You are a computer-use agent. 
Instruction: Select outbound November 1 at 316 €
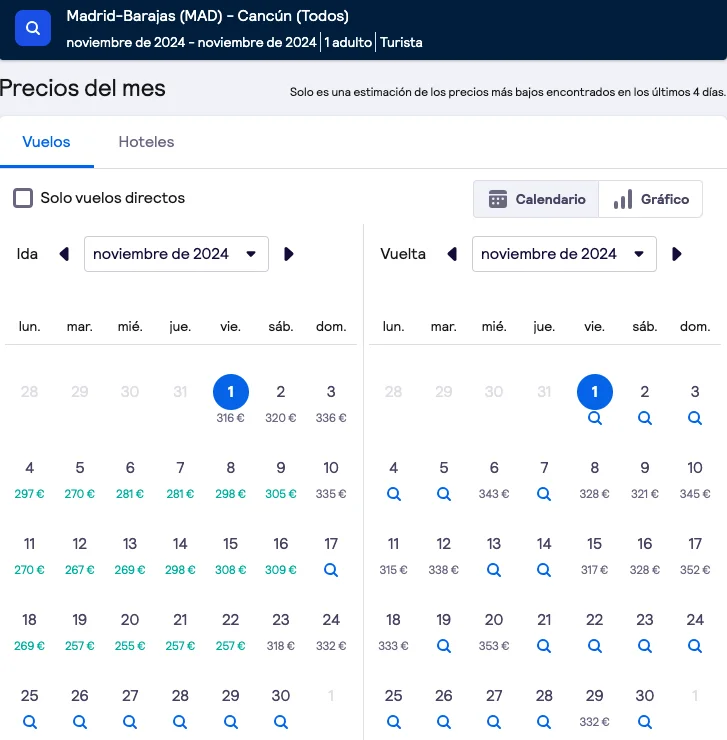click(x=230, y=399)
